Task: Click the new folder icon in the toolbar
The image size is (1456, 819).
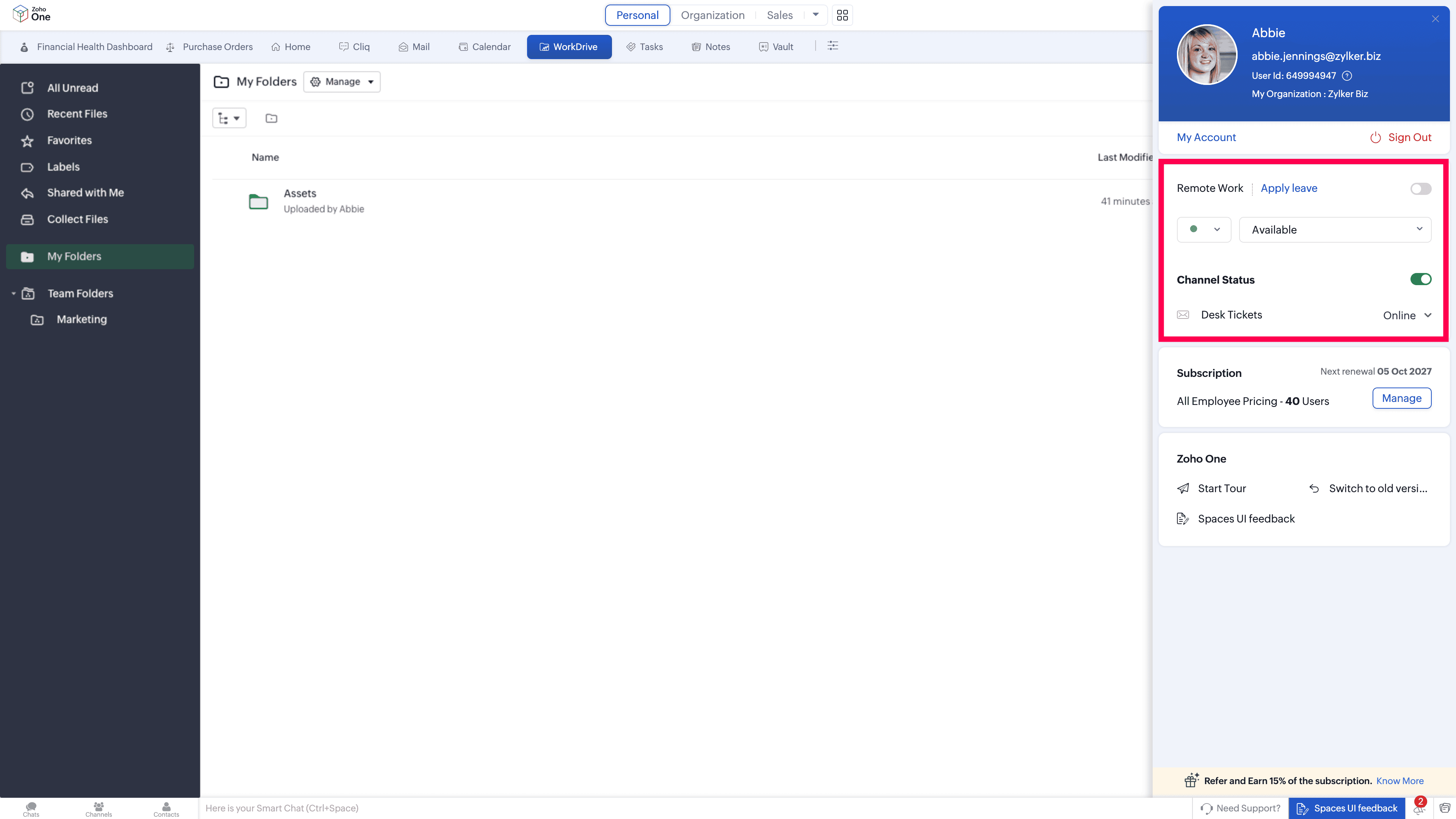Action: pos(271,118)
